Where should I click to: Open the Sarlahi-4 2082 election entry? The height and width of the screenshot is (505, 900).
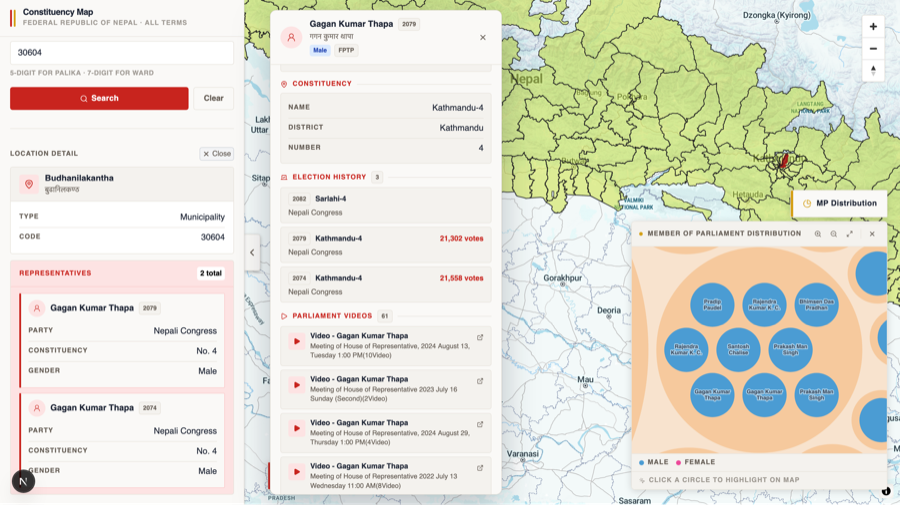(385, 205)
